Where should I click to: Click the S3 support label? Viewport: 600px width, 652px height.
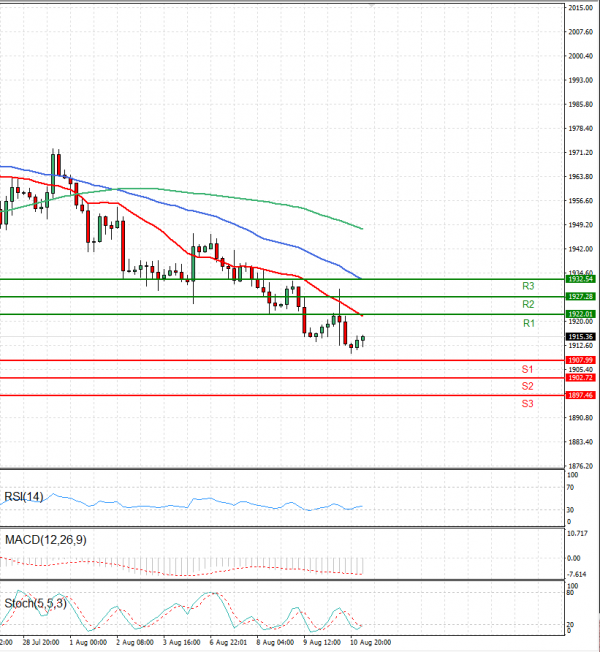[527, 403]
